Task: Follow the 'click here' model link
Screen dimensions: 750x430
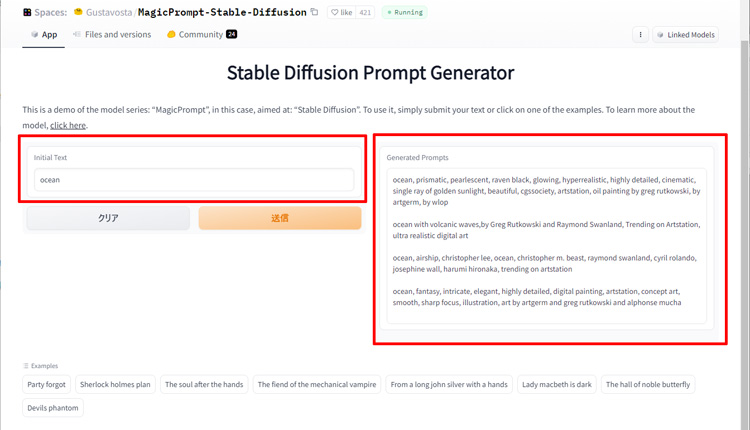Action: coord(68,125)
